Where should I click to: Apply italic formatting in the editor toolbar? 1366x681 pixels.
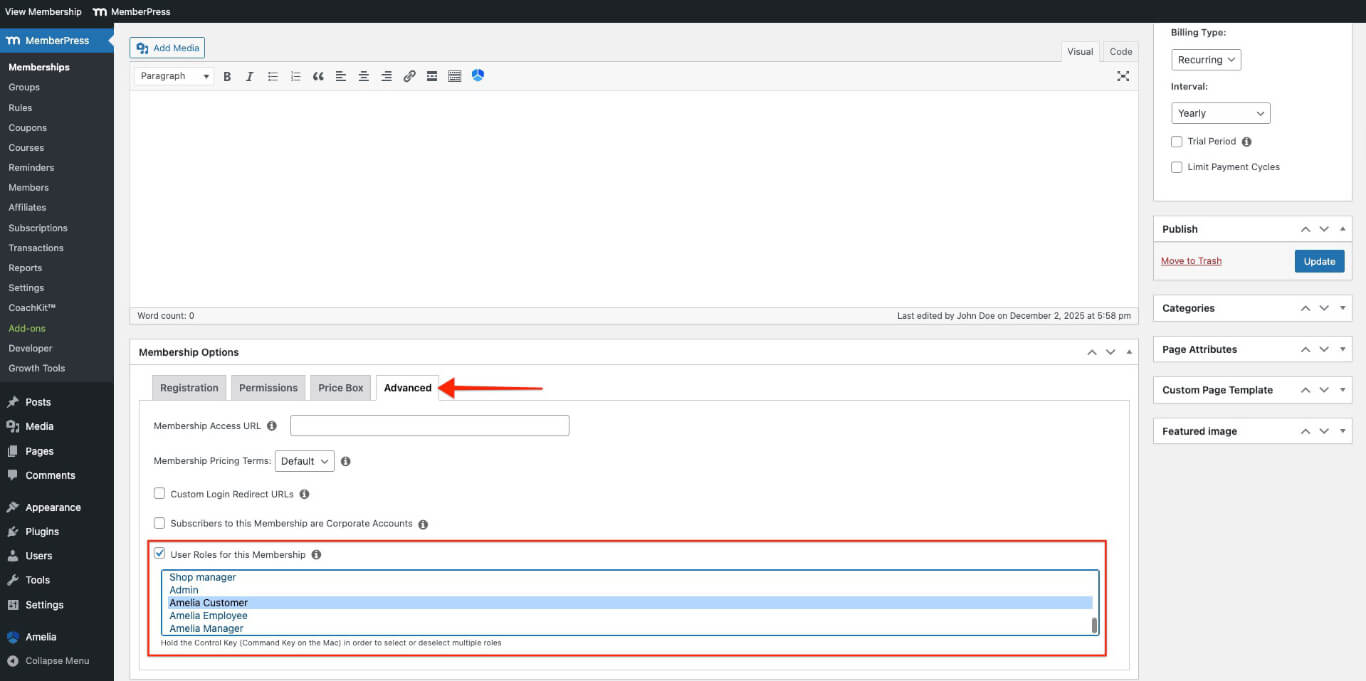point(249,76)
